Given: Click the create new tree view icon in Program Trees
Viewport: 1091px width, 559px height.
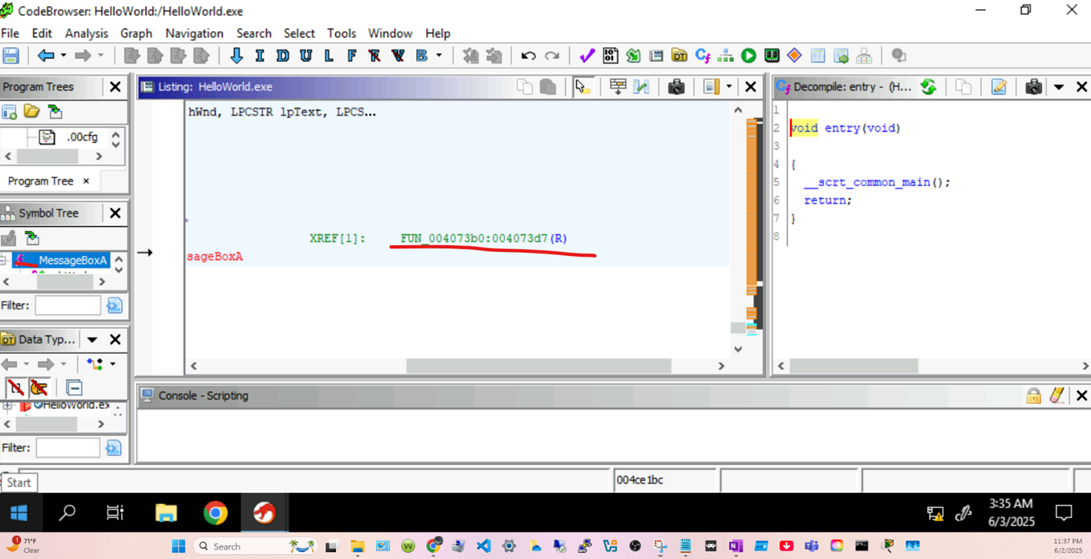Looking at the screenshot, I should [9, 111].
